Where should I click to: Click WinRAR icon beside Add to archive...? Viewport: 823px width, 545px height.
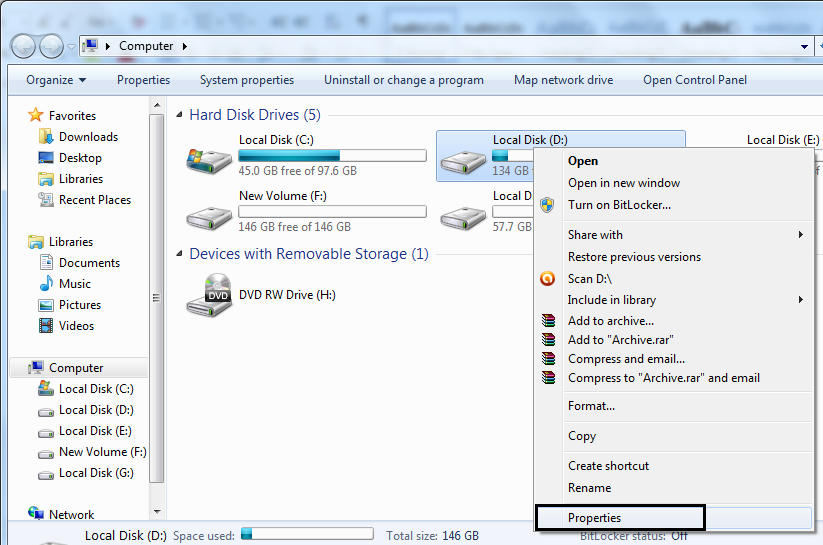coord(548,320)
